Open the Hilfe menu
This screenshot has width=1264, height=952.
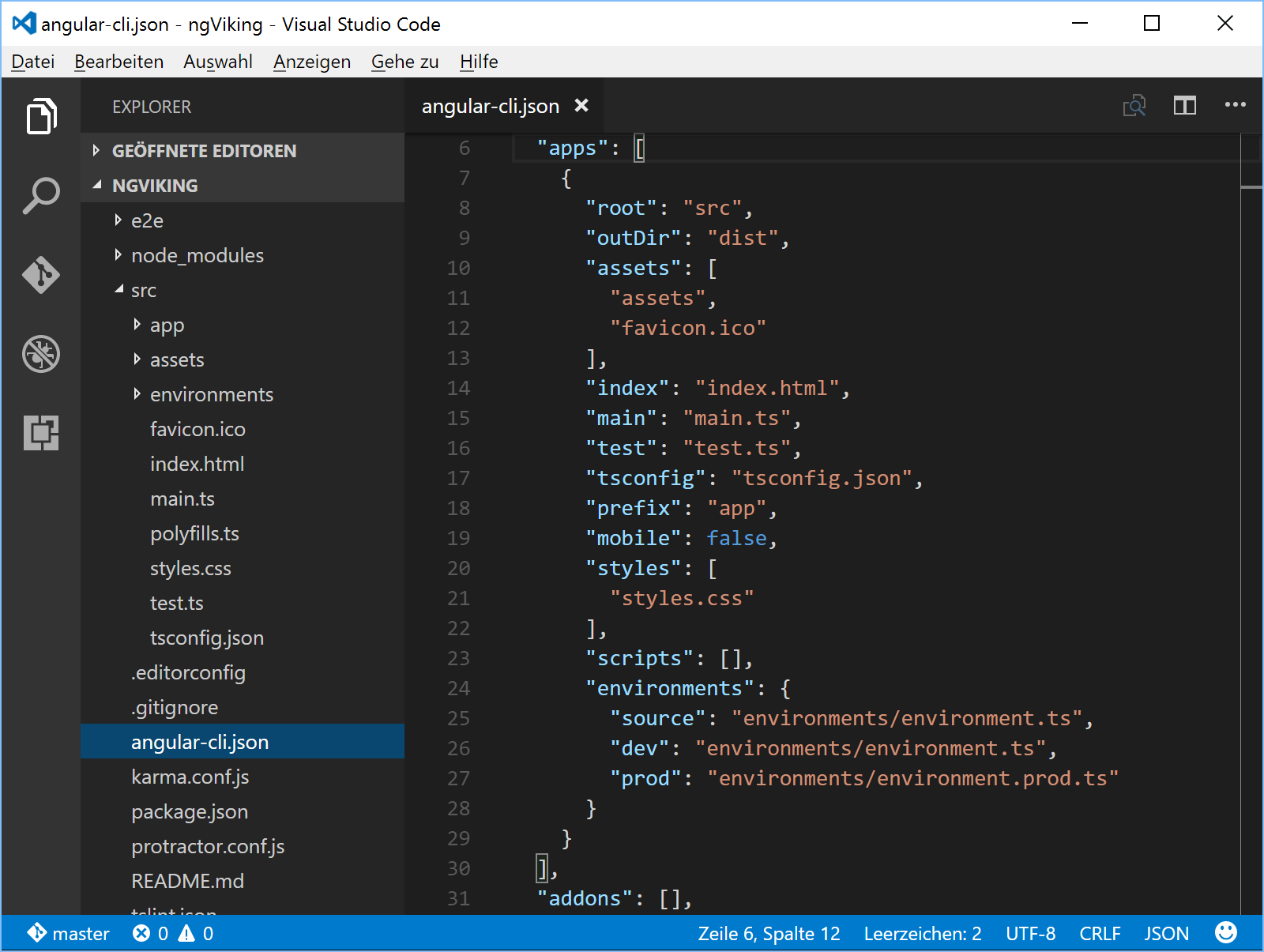pos(479,62)
